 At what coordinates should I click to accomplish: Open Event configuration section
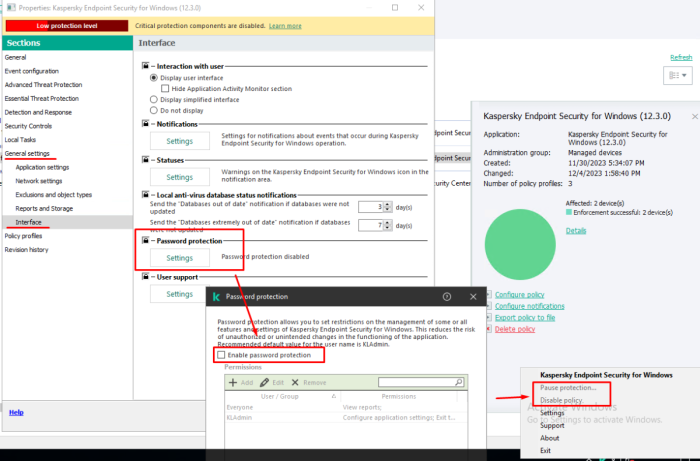tap(32, 71)
